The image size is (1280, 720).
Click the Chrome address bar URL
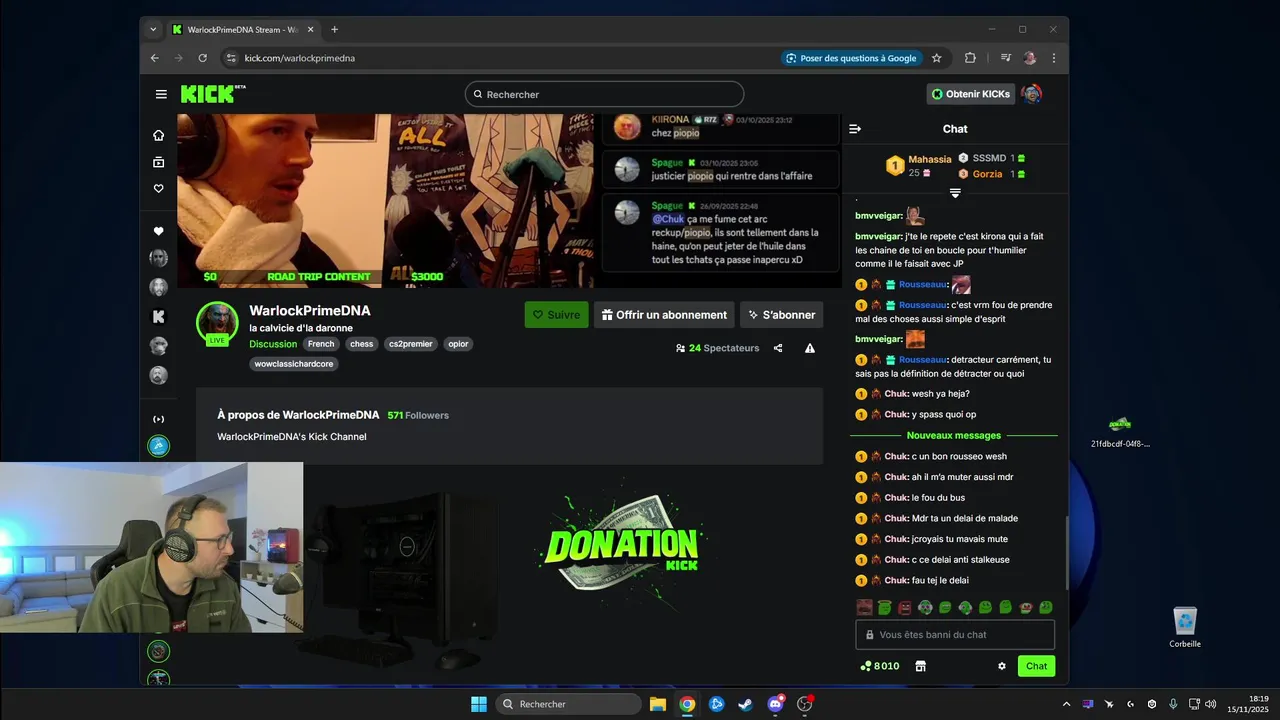click(x=300, y=58)
